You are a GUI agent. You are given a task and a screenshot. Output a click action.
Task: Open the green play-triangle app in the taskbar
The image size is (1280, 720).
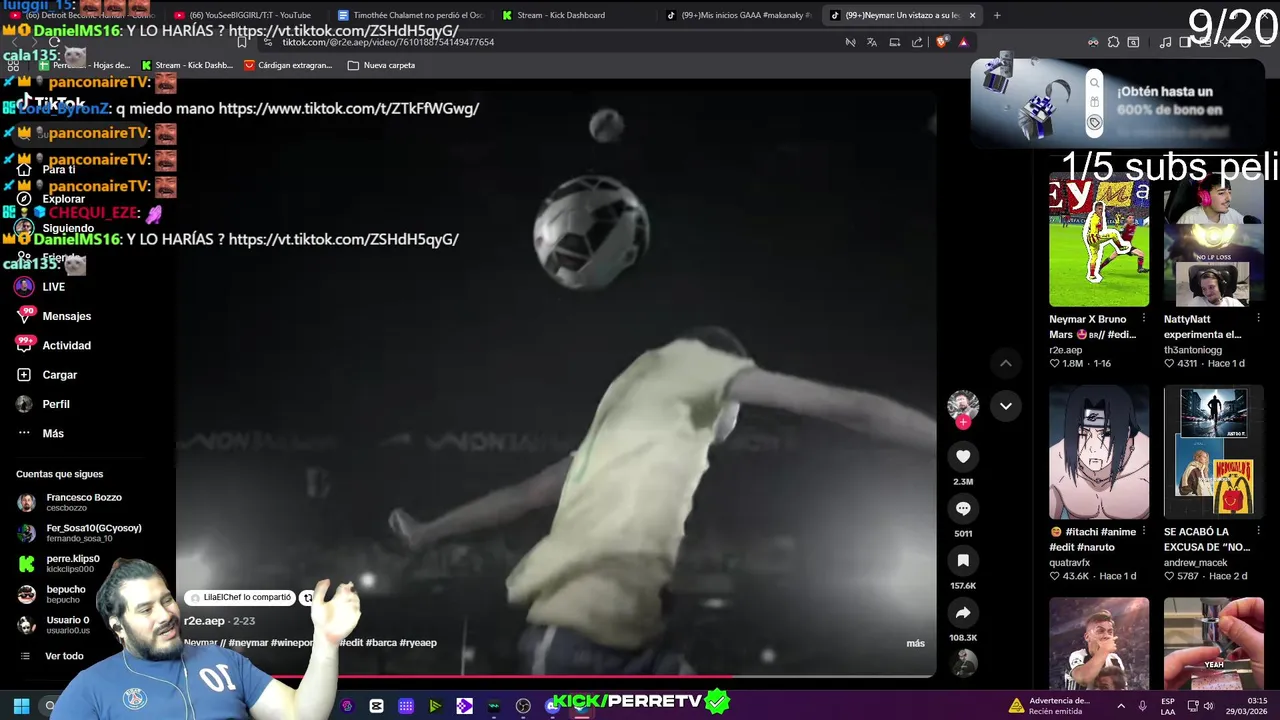pyautogui.click(x=435, y=706)
